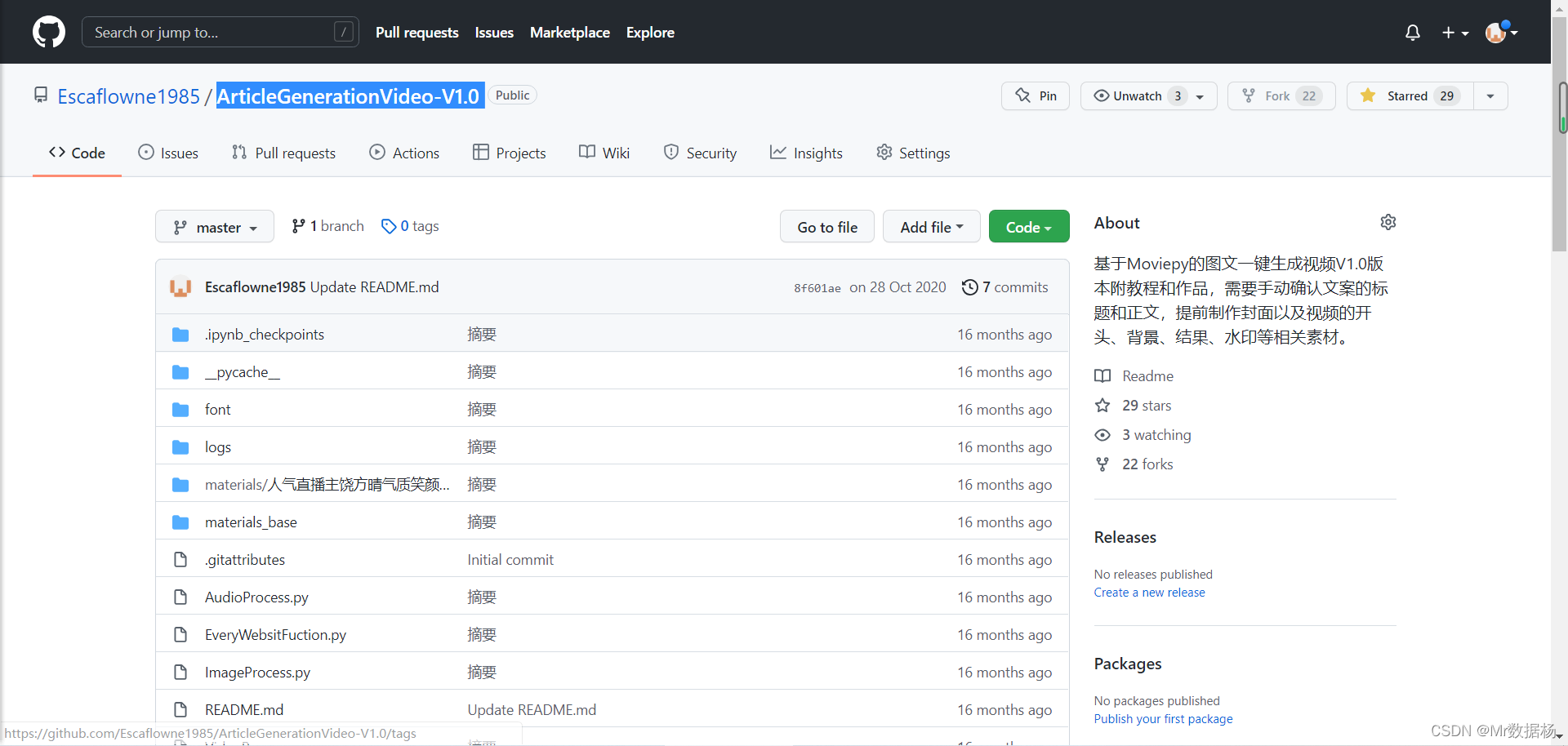
Task: Click Create a new release
Action: (1150, 593)
